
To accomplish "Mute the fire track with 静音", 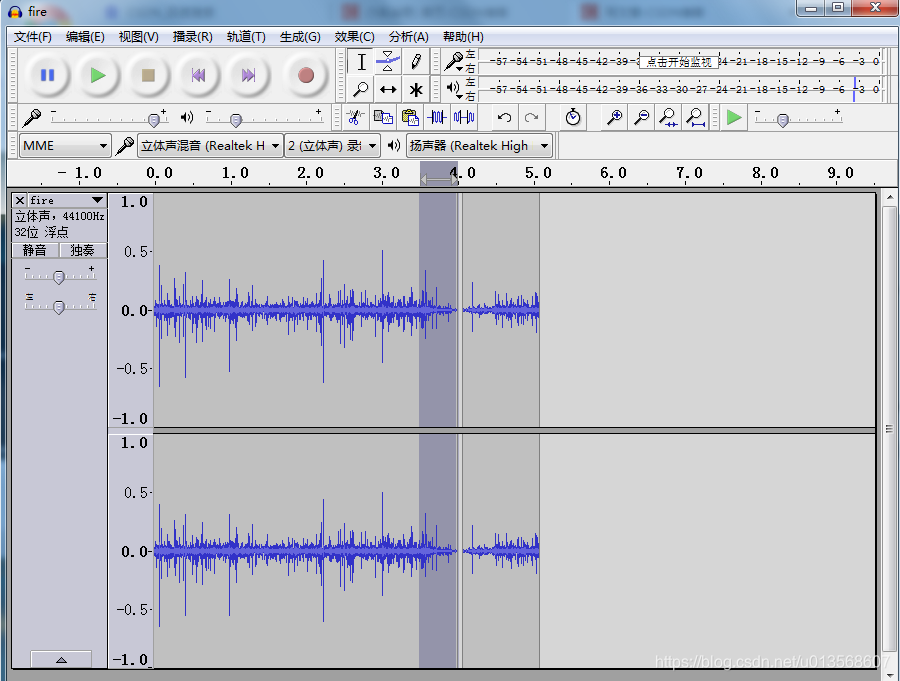I will [x=34, y=250].
